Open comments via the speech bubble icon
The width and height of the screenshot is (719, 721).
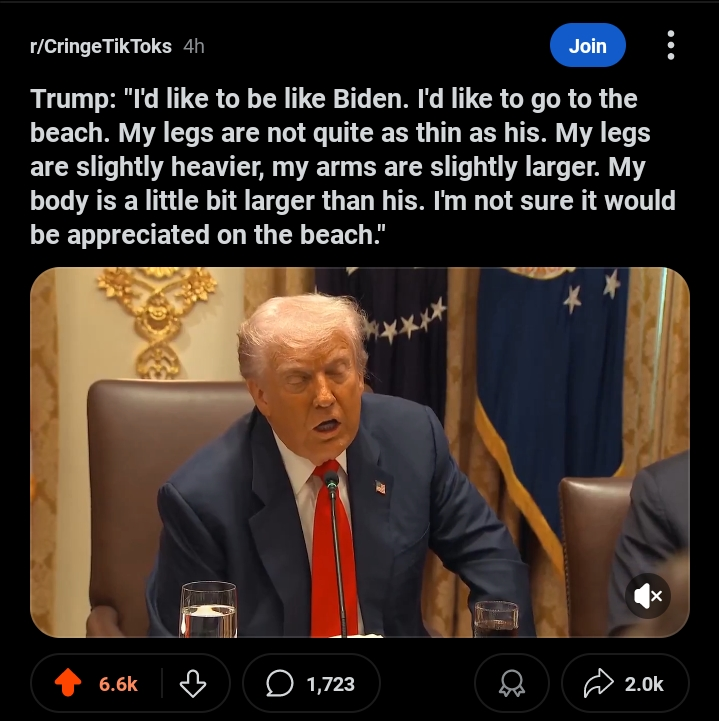pyautogui.click(x=280, y=684)
